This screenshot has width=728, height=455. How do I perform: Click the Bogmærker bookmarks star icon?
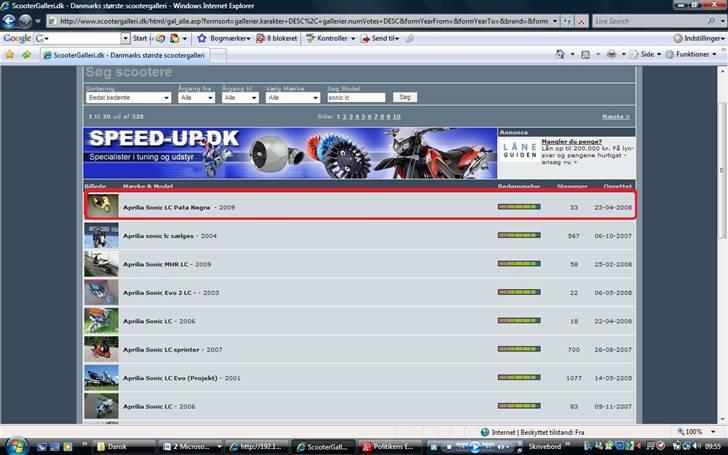pos(202,38)
